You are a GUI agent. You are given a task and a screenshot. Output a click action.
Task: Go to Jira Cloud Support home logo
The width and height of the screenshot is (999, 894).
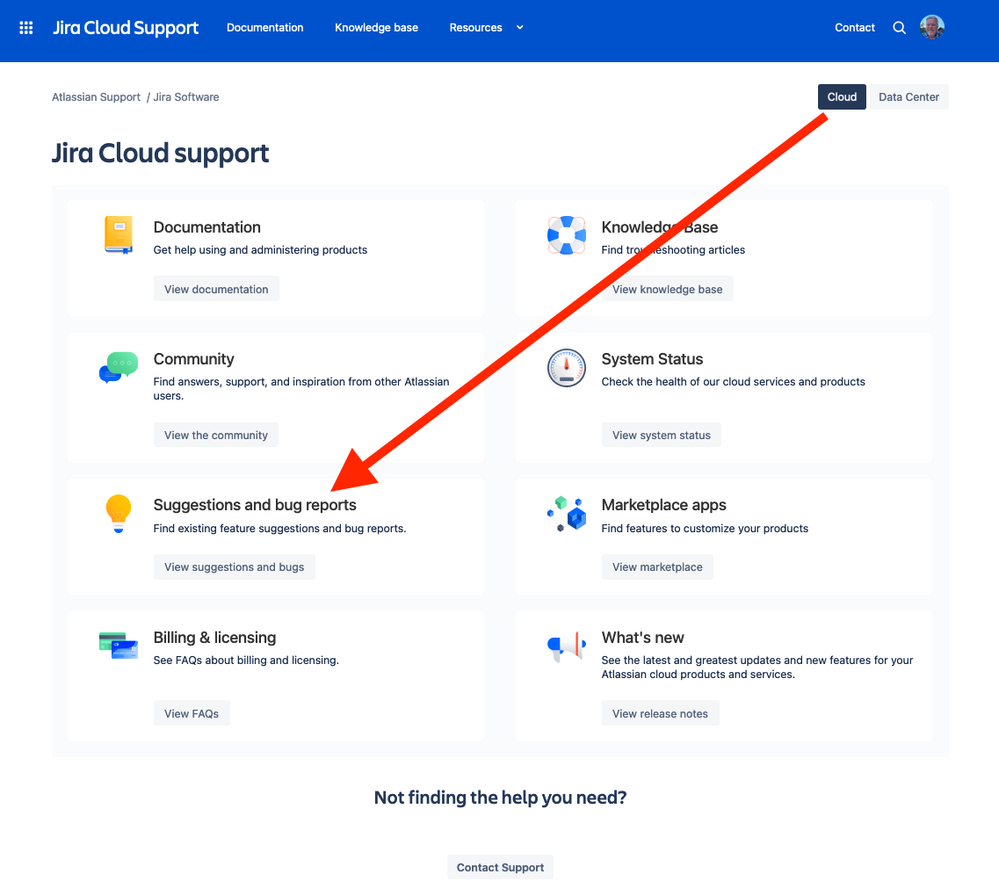coord(126,27)
